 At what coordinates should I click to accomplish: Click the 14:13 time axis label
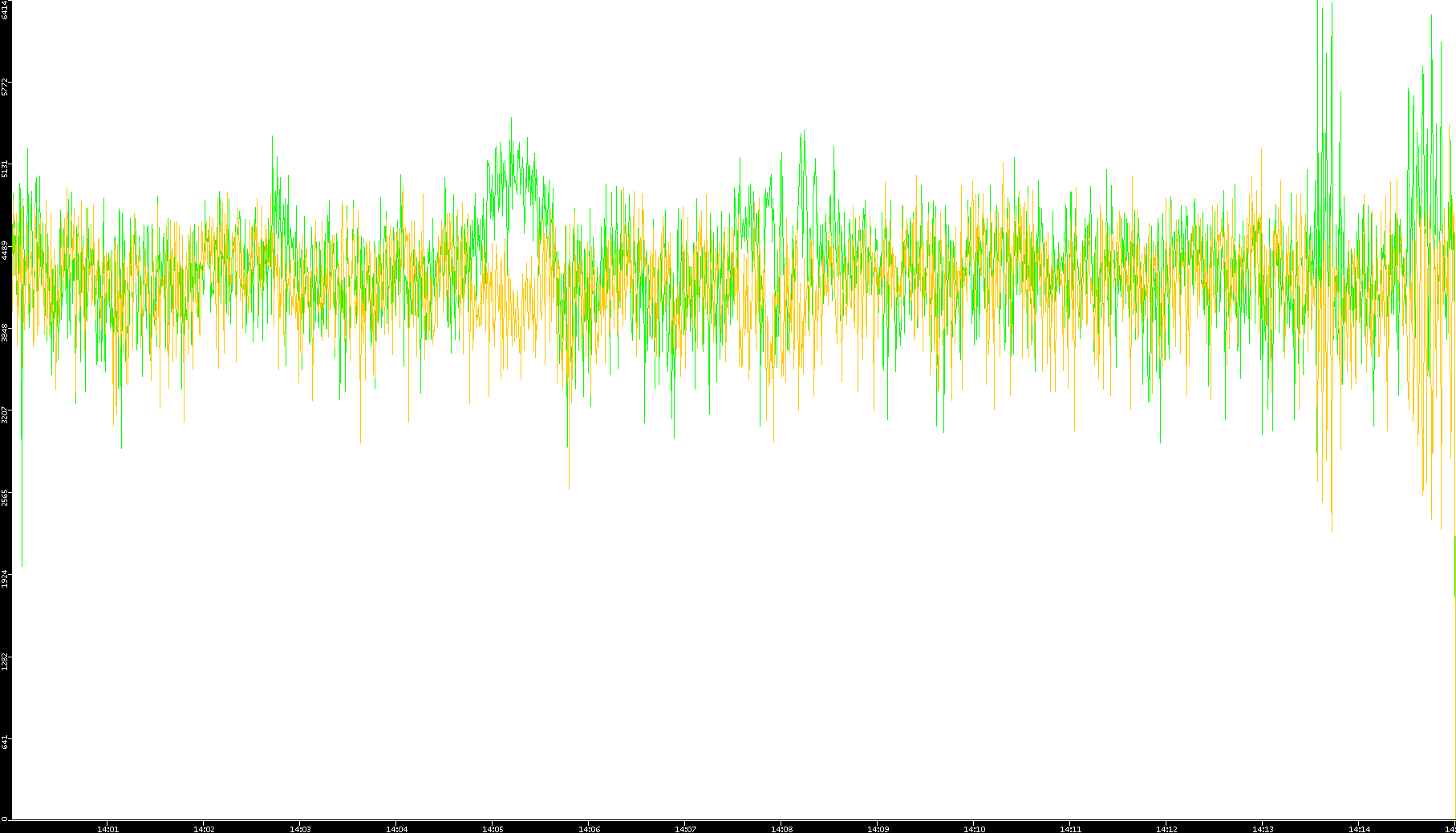pos(1263,829)
